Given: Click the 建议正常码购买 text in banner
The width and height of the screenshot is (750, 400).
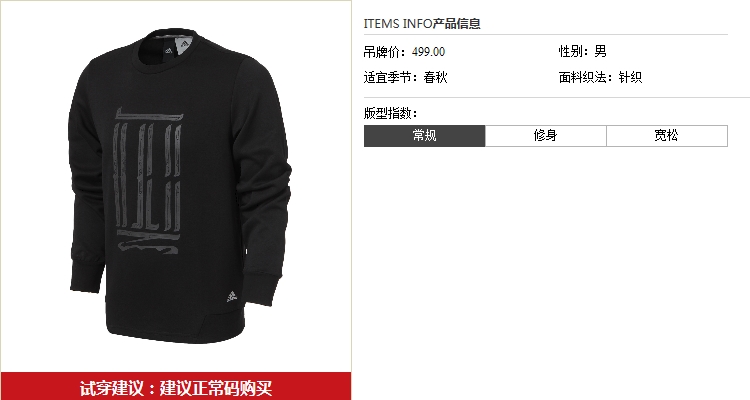Looking at the screenshot, I should [216, 388].
